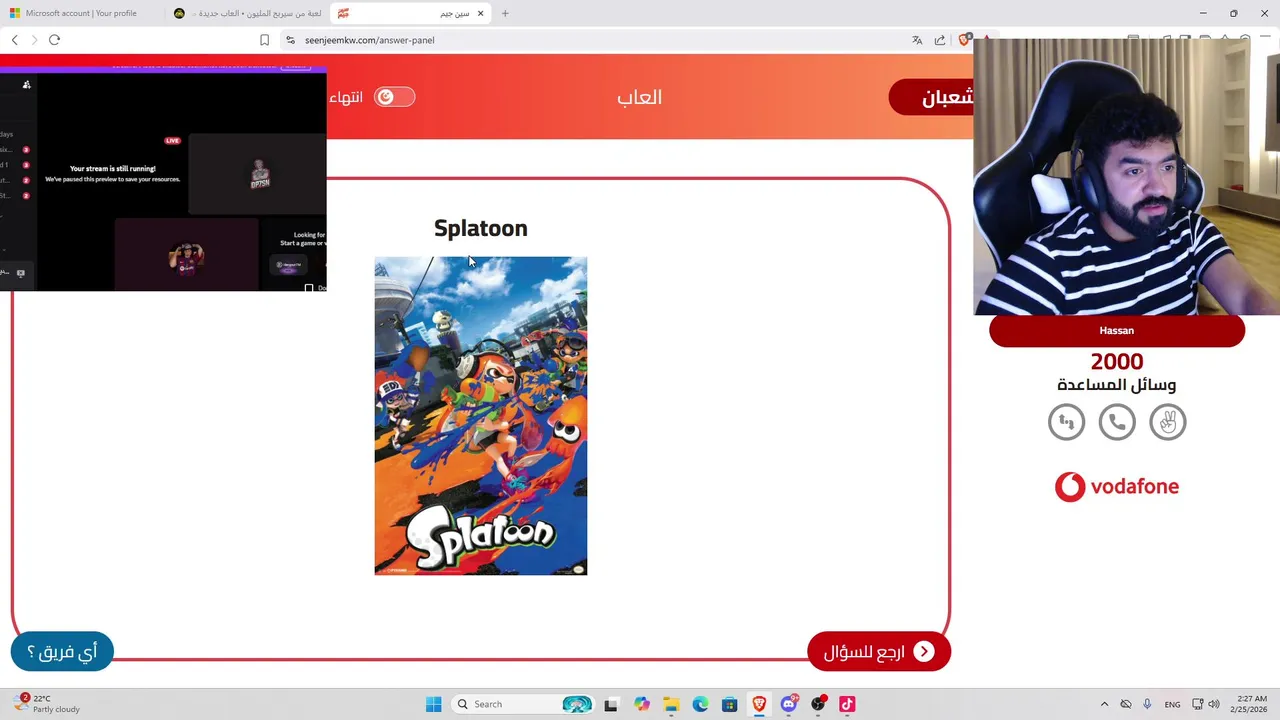Use the swap answers lifeline icon
1280x720 pixels.
[x=1066, y=422]
